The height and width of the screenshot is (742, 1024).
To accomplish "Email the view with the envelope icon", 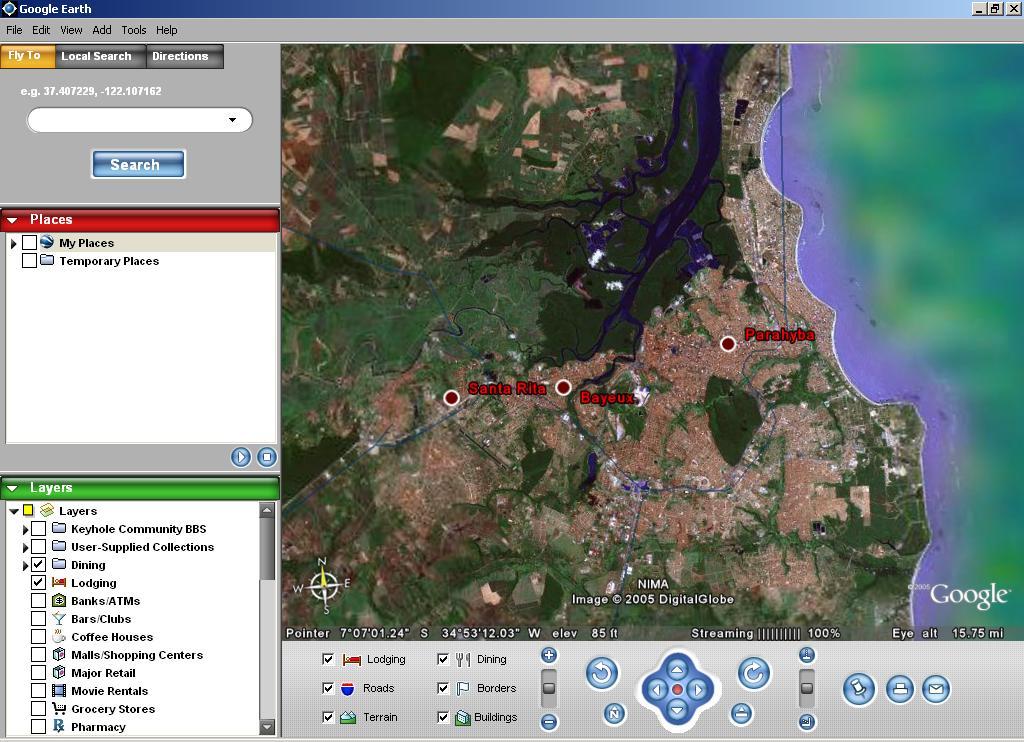I will [x=936, y=689].
